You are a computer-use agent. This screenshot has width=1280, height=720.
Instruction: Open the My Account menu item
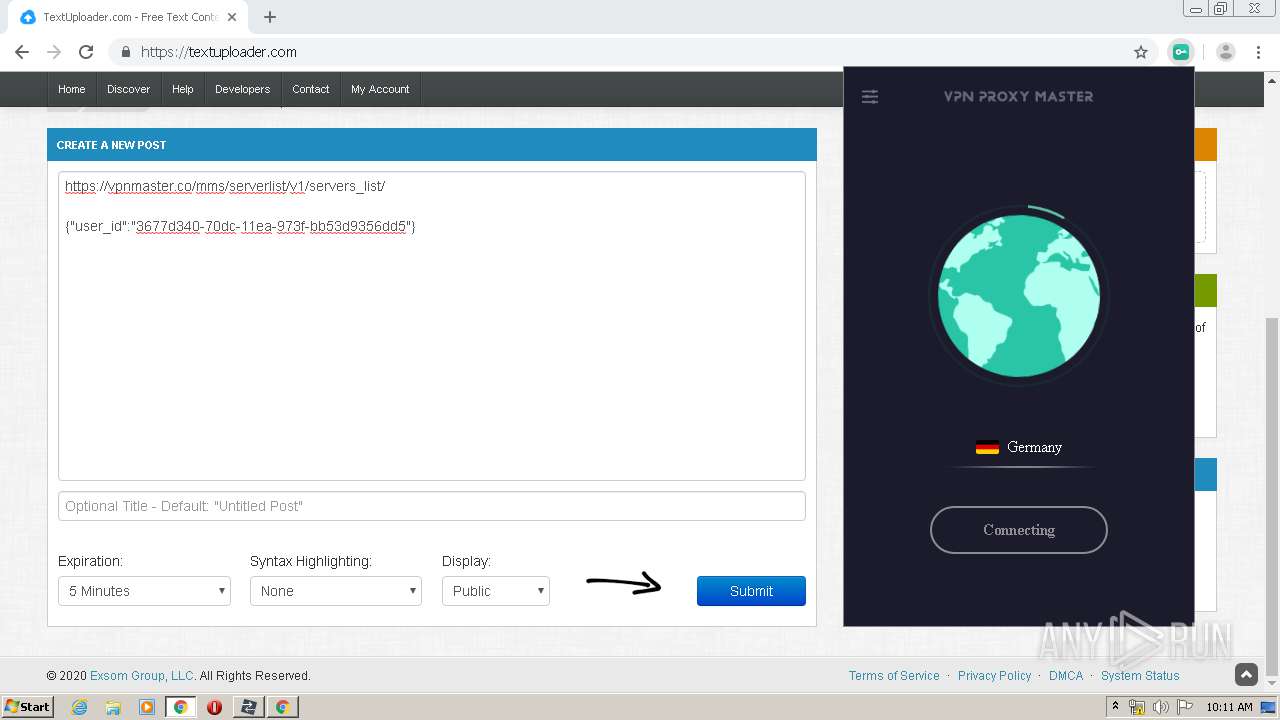(380, 89)
